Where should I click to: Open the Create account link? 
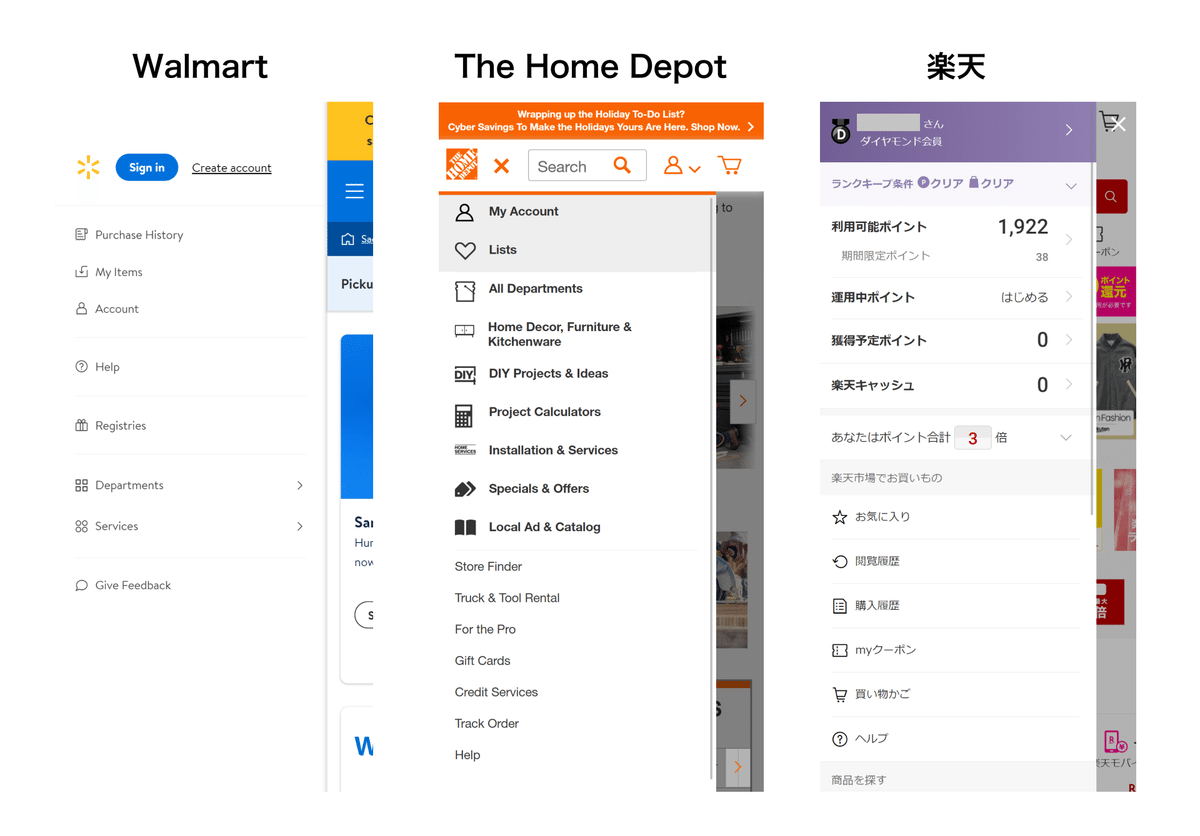231,168
